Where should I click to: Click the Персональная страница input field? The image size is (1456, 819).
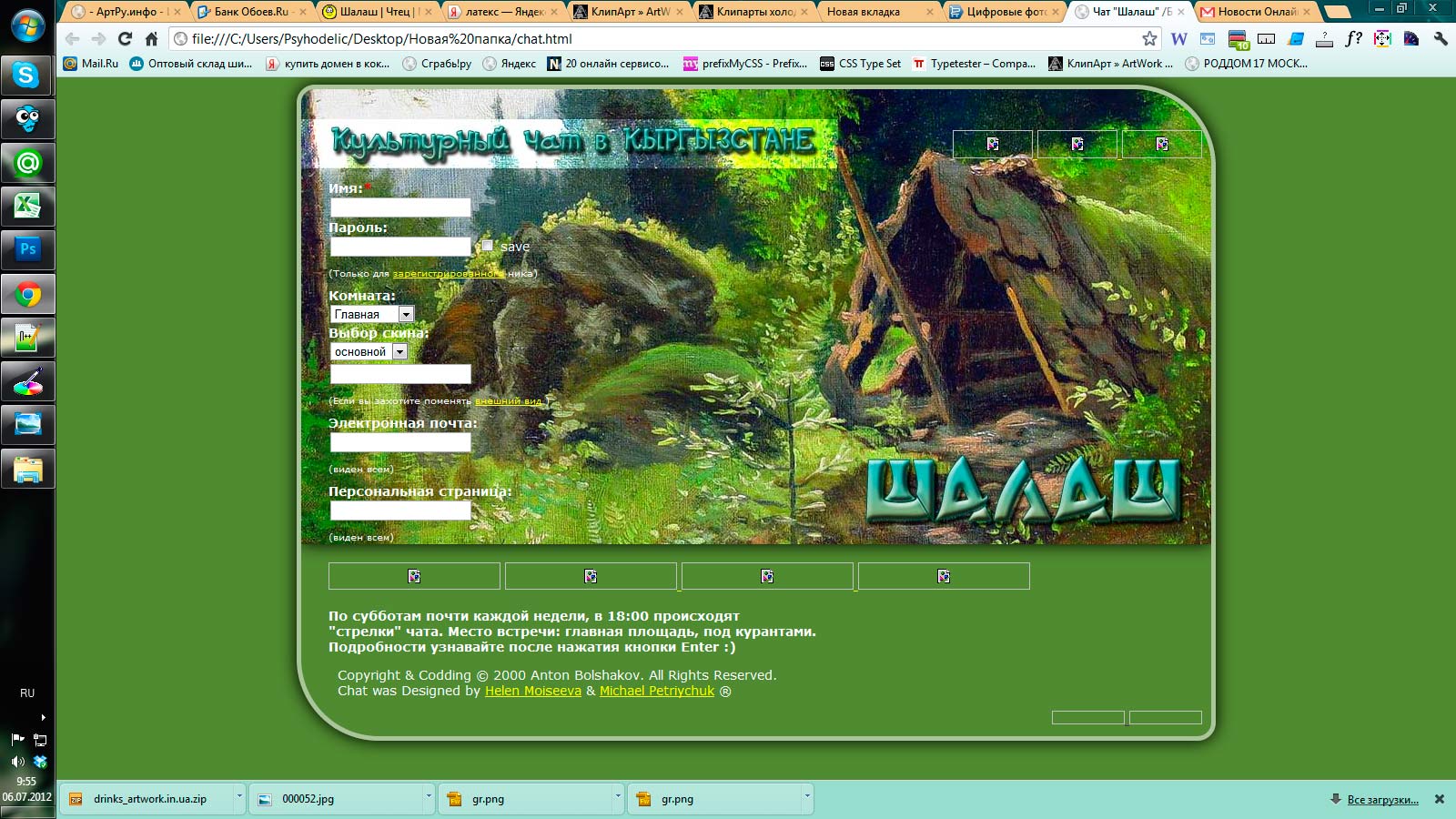coord(400,511)
